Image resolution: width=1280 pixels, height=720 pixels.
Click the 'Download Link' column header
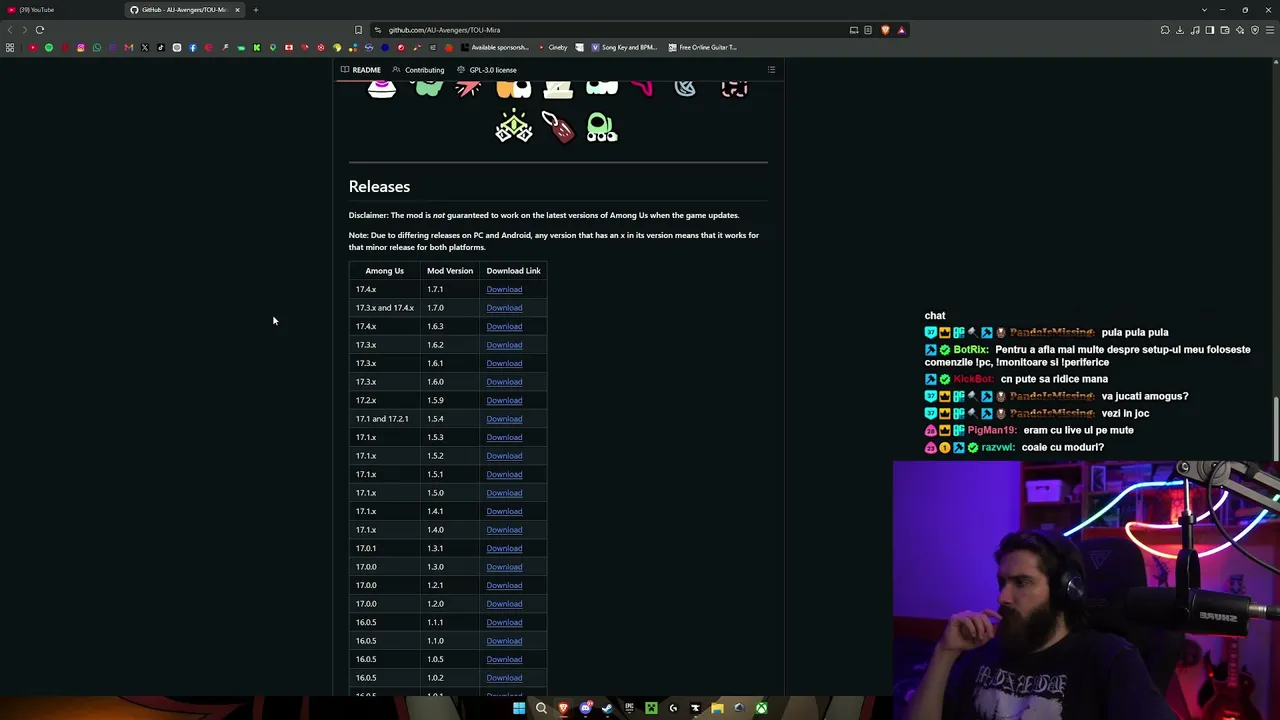tap(513, 271)
